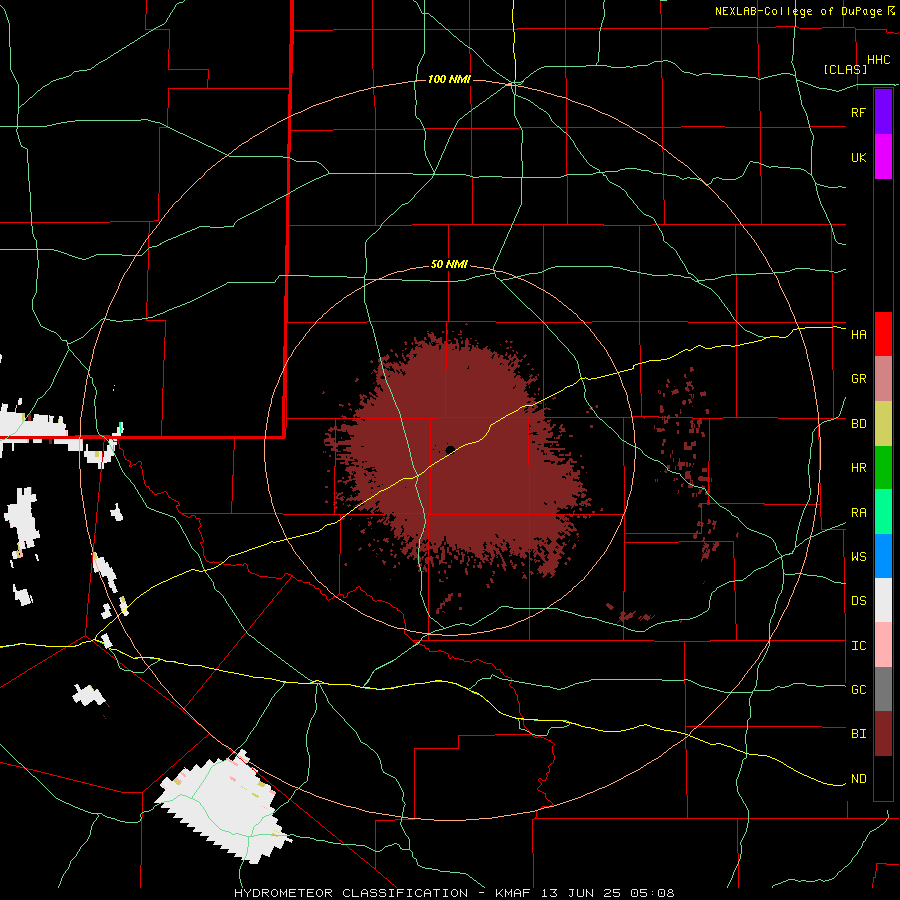
Task: Click the black radar site dot
Action: click(x=450, y=450)
